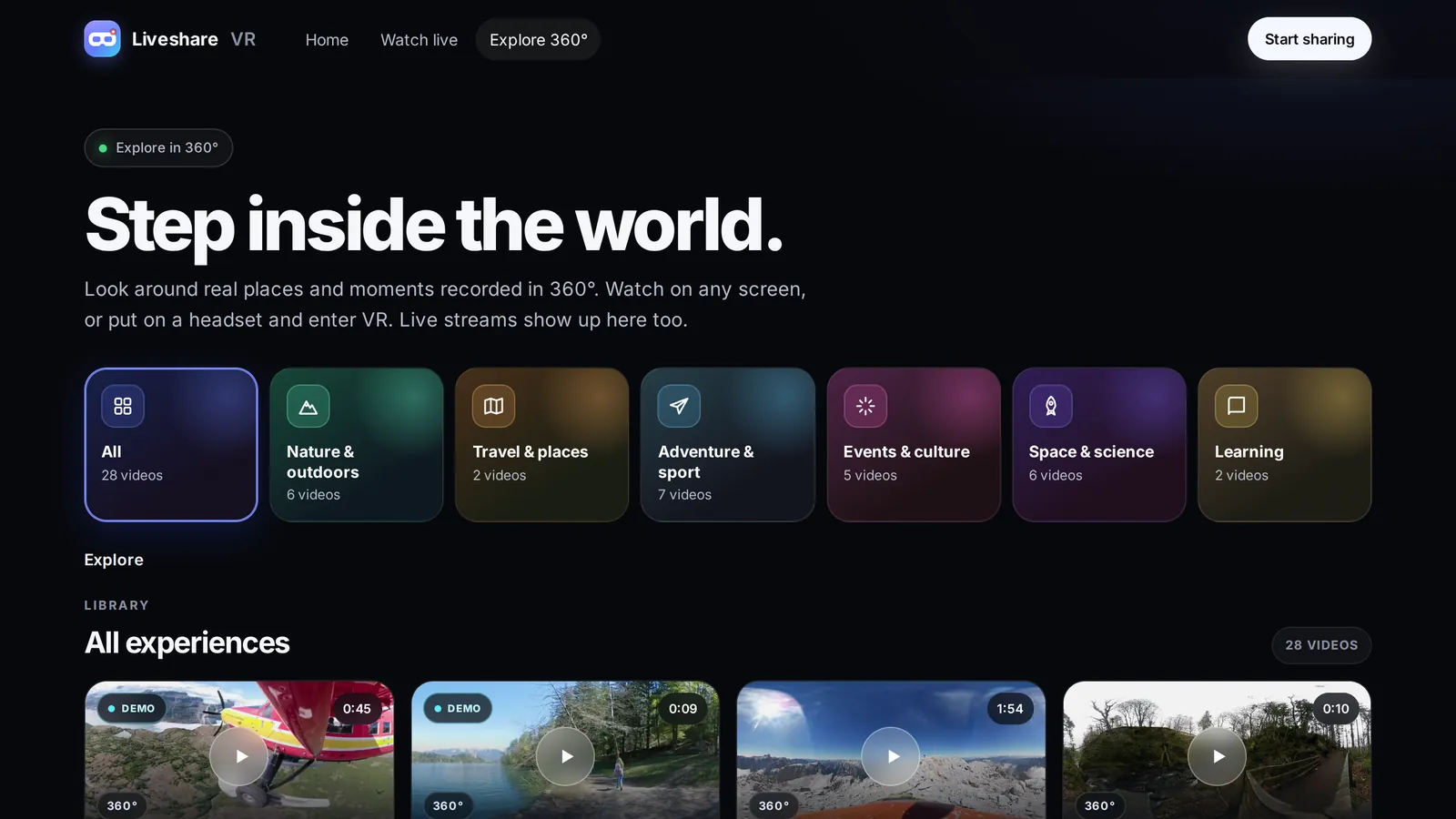
Task: Play the 0:09 lakeside demo video
Action: 565,756
